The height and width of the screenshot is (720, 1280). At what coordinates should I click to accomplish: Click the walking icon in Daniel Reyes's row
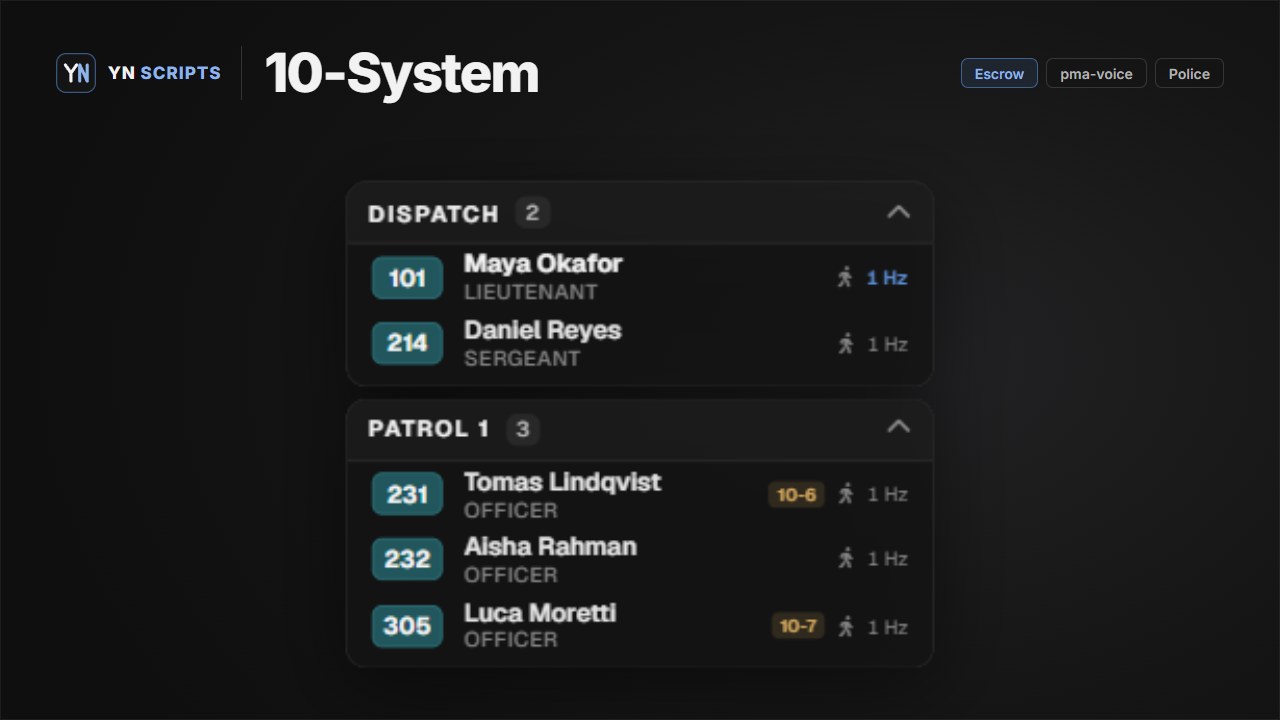coord(846,344)
